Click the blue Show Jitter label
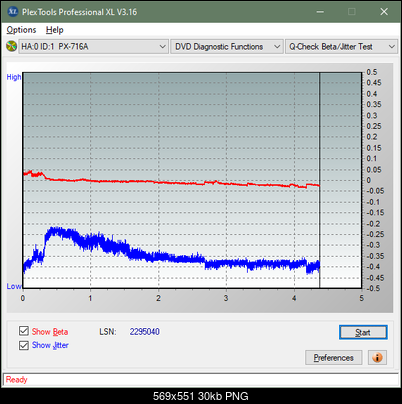The width and height of the screenshot is (402, 404). 50,345
